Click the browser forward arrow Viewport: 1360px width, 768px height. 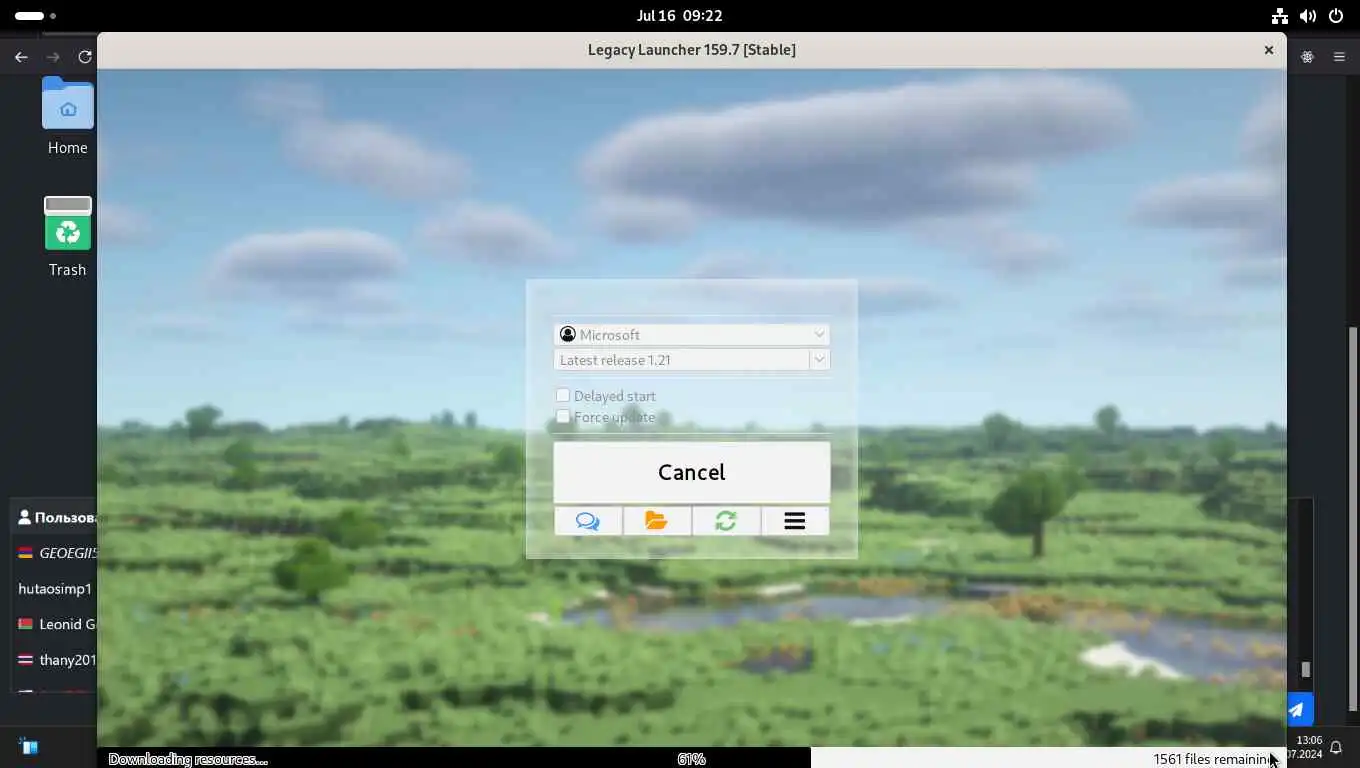click(x=53, y=57)
